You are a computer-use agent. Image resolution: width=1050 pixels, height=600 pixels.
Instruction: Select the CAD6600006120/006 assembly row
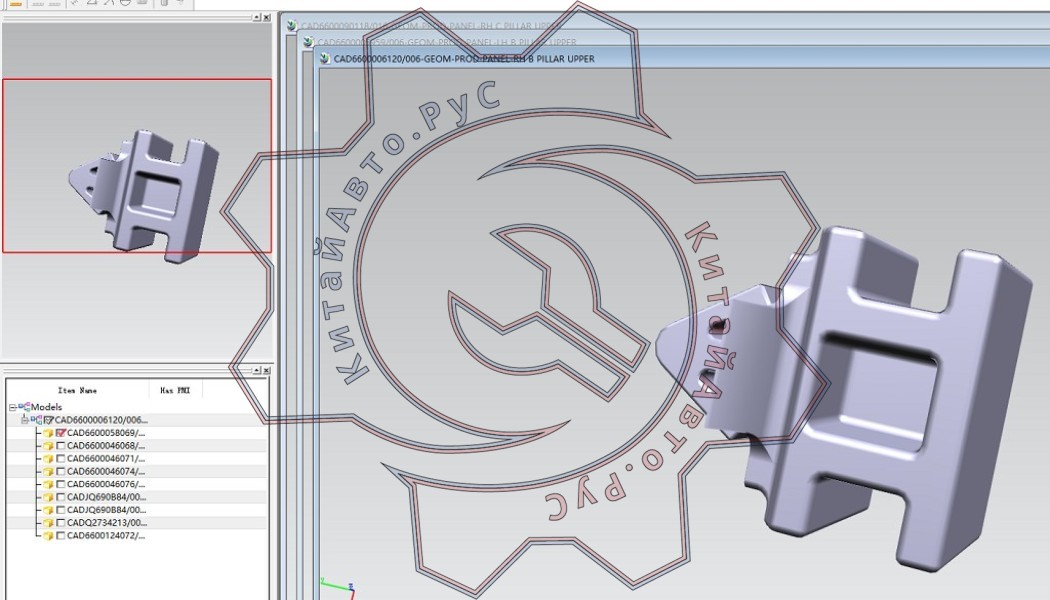tap(101, 420)
